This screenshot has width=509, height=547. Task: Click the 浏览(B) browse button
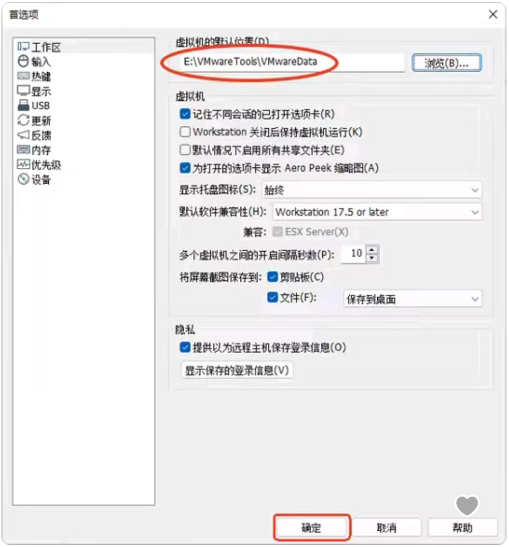447,63
